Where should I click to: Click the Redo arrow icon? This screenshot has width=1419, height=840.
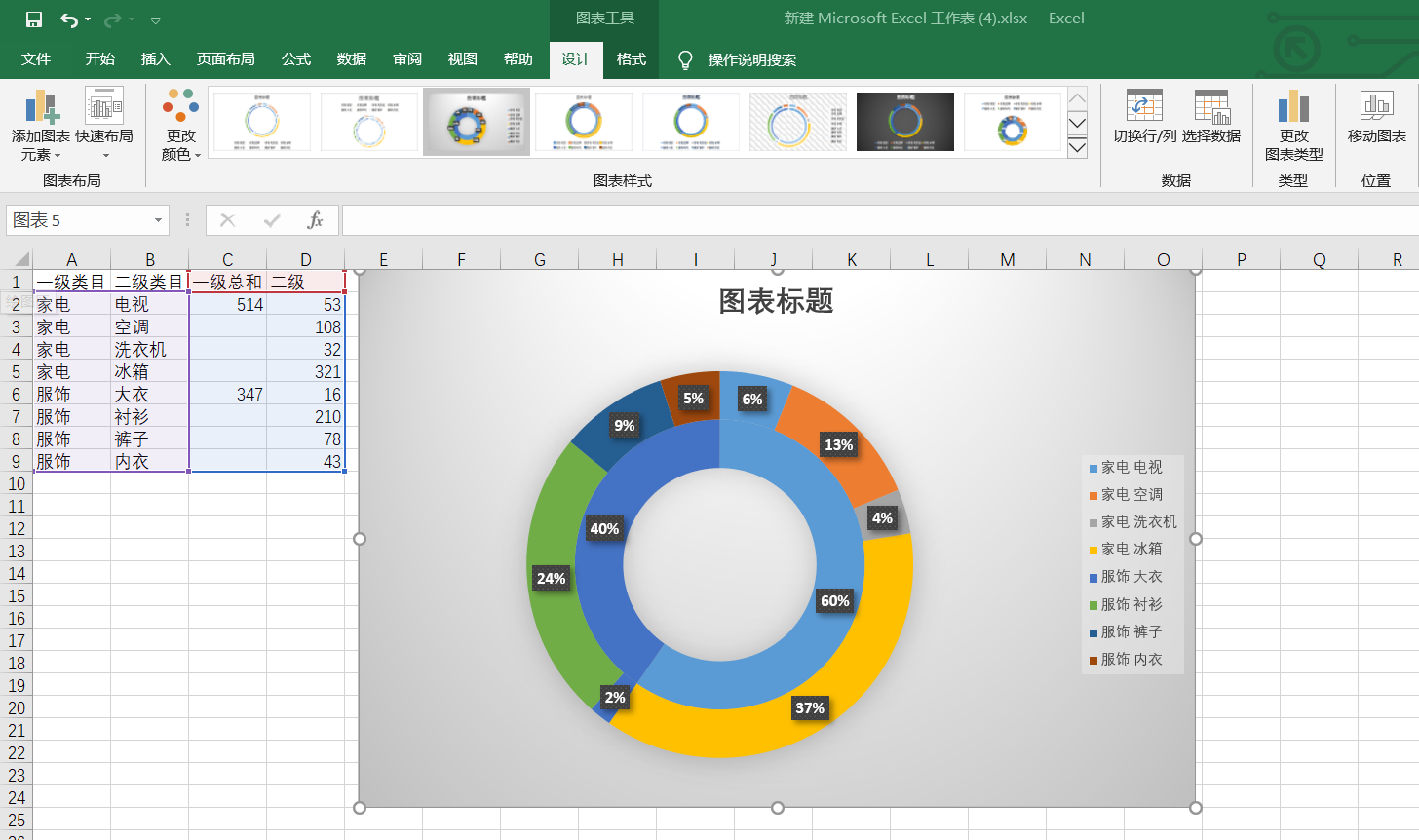111,19
